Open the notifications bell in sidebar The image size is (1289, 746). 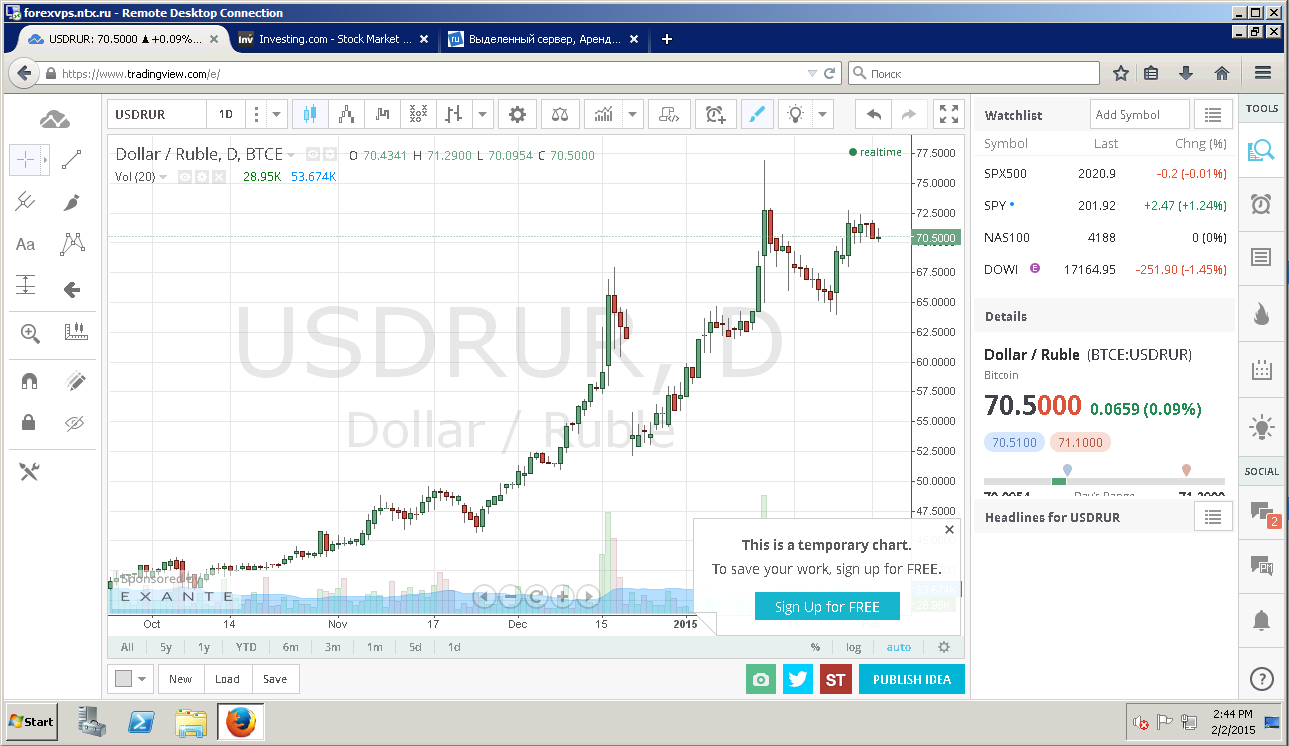pos(1262,620)
